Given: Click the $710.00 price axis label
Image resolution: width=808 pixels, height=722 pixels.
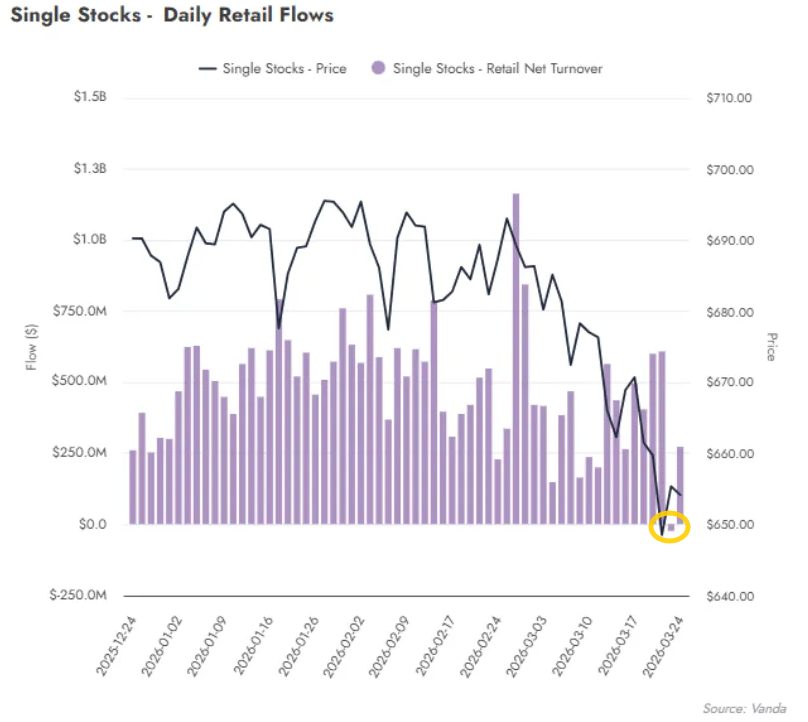Looking at the screenshot, I should [727, 98].
